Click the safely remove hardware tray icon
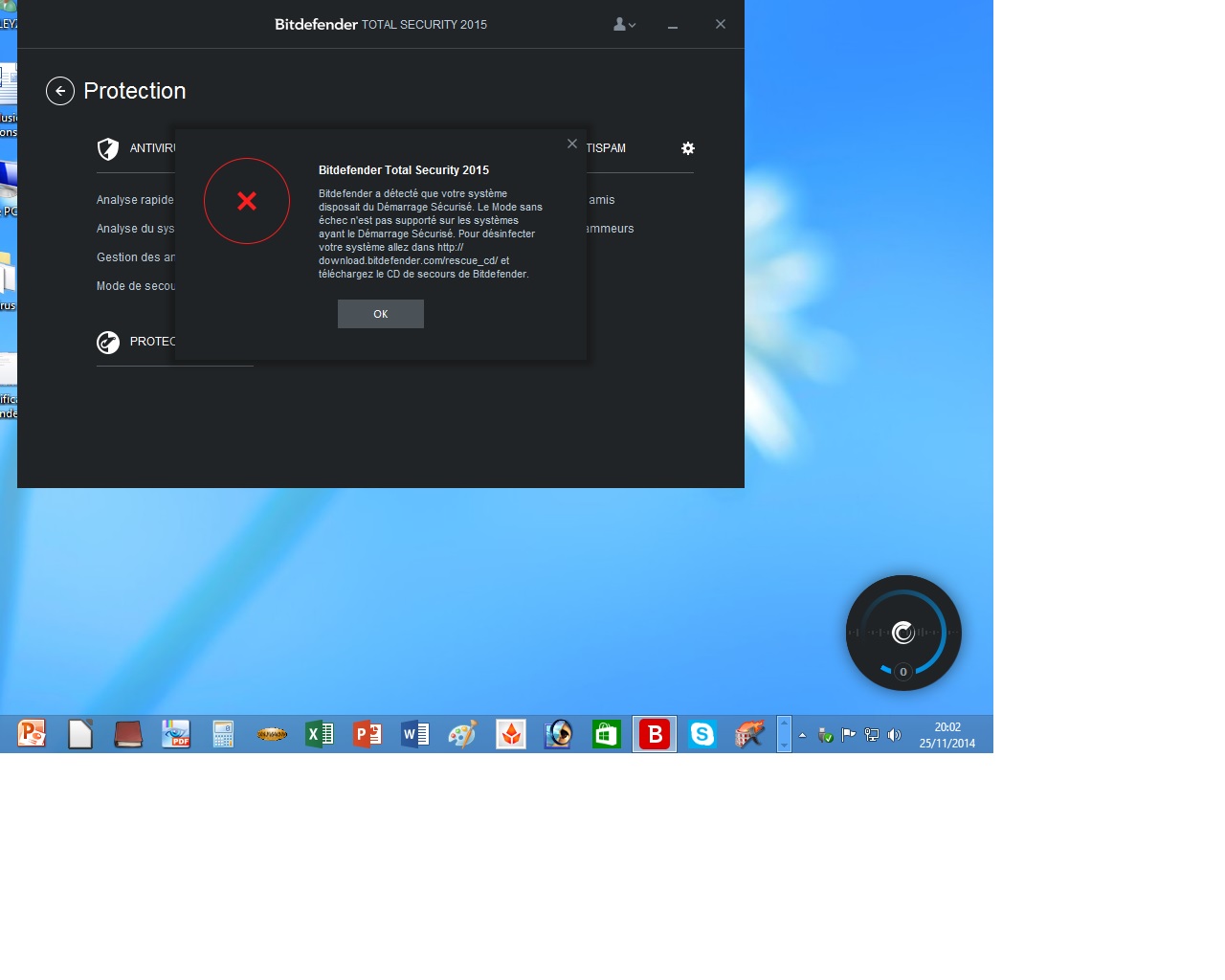Screen dimensions: 1225x980 (826, 735)
